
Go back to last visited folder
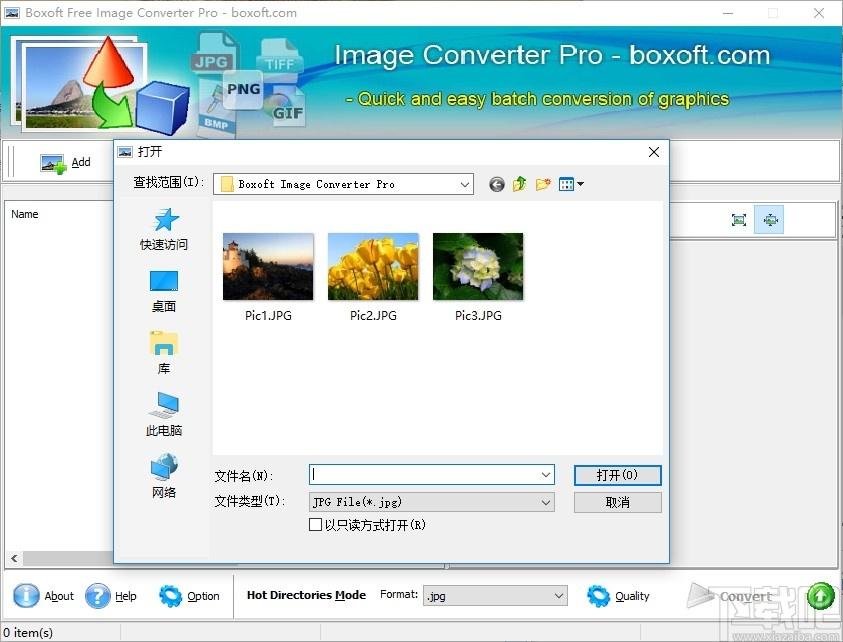[497, 184]
